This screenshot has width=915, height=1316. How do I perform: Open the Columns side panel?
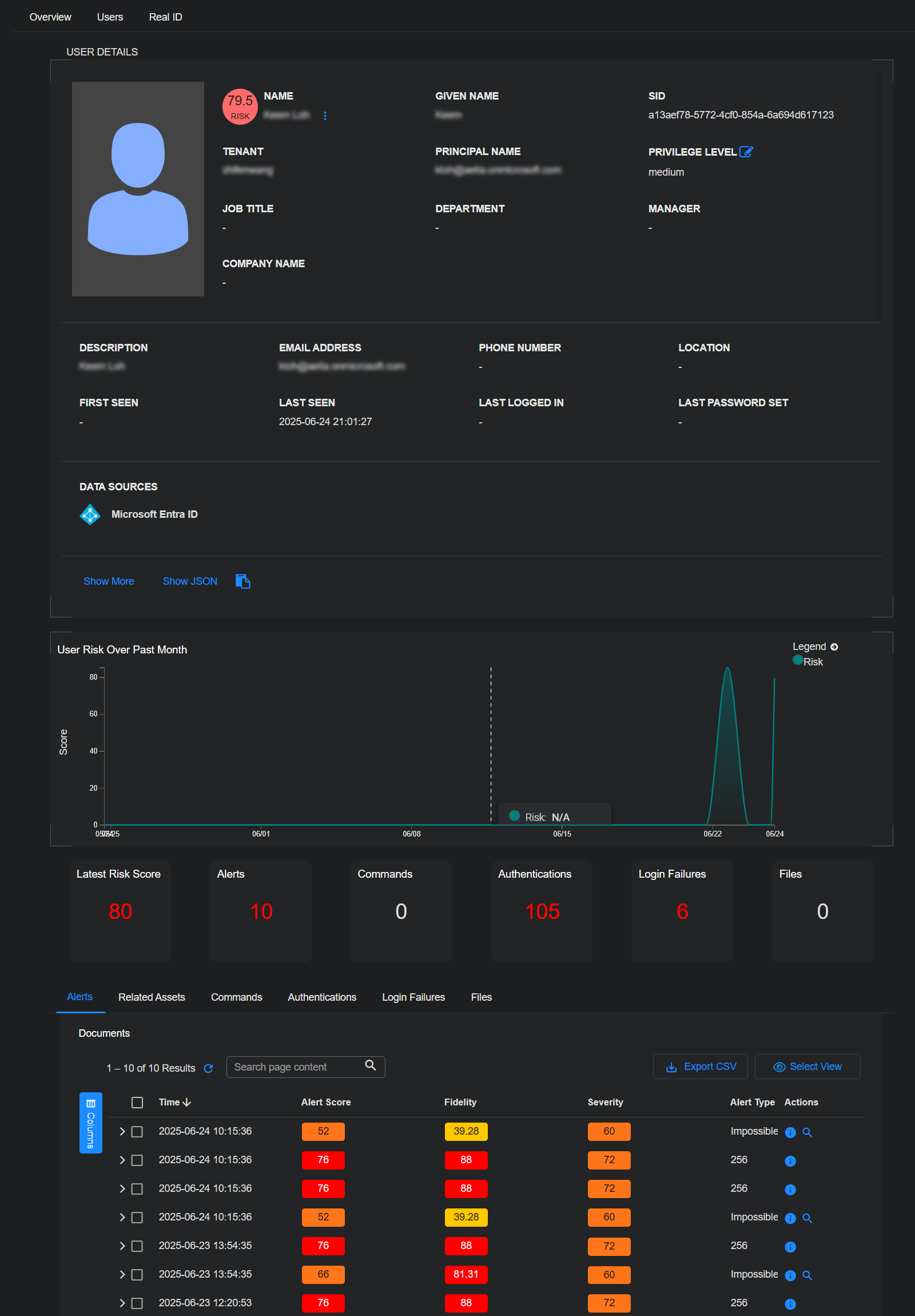point(90,1122)
